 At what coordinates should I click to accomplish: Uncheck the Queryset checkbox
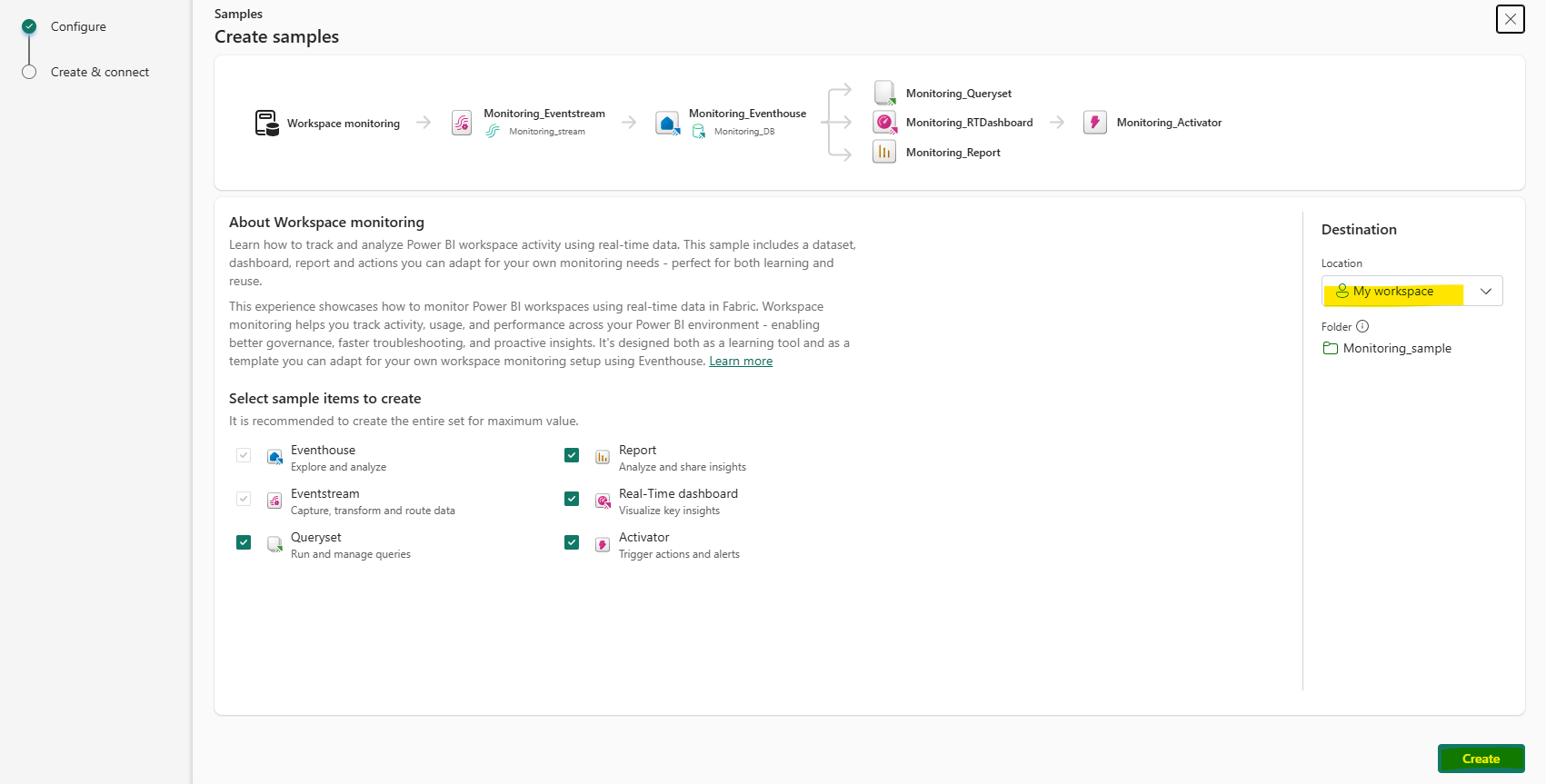click(244, 542)
